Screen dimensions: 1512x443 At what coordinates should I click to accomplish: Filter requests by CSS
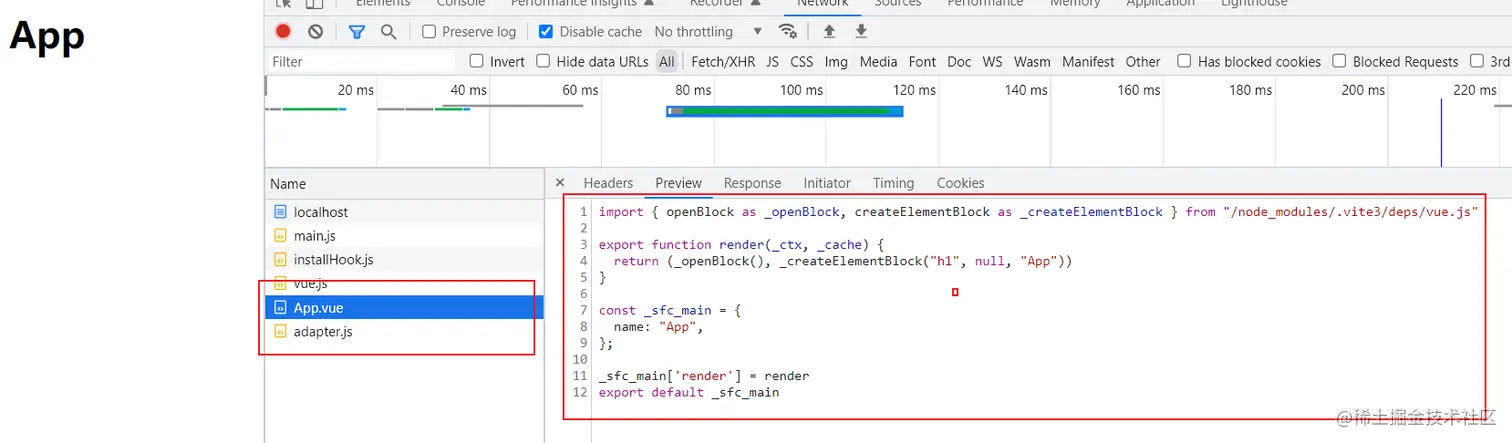(802, 61)
